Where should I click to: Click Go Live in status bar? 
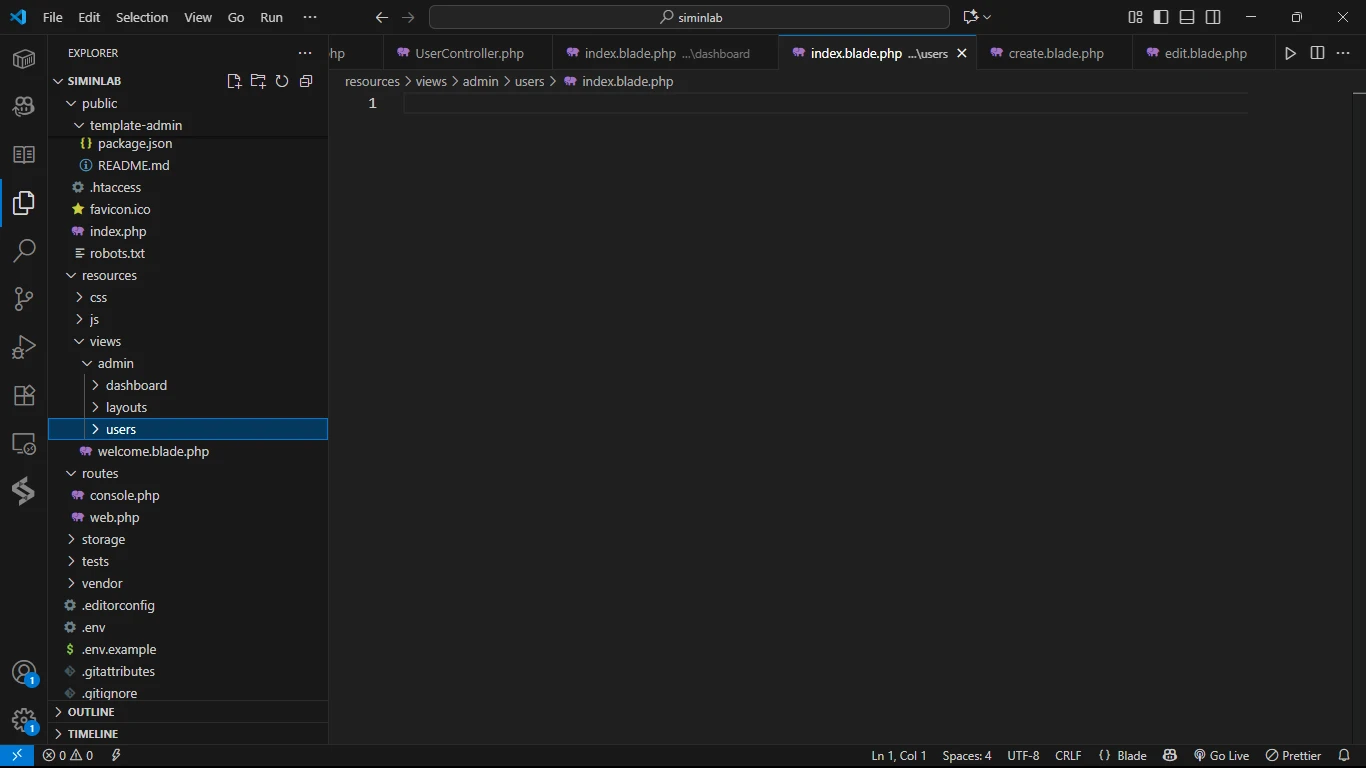[x=1221, y=756]
